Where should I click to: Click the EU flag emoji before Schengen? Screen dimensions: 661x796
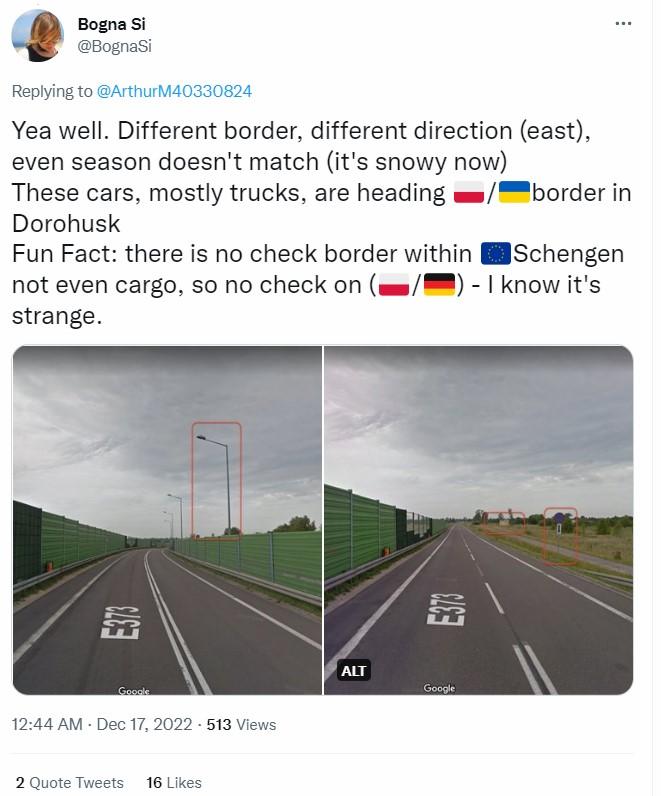click(x=495, y=254)
